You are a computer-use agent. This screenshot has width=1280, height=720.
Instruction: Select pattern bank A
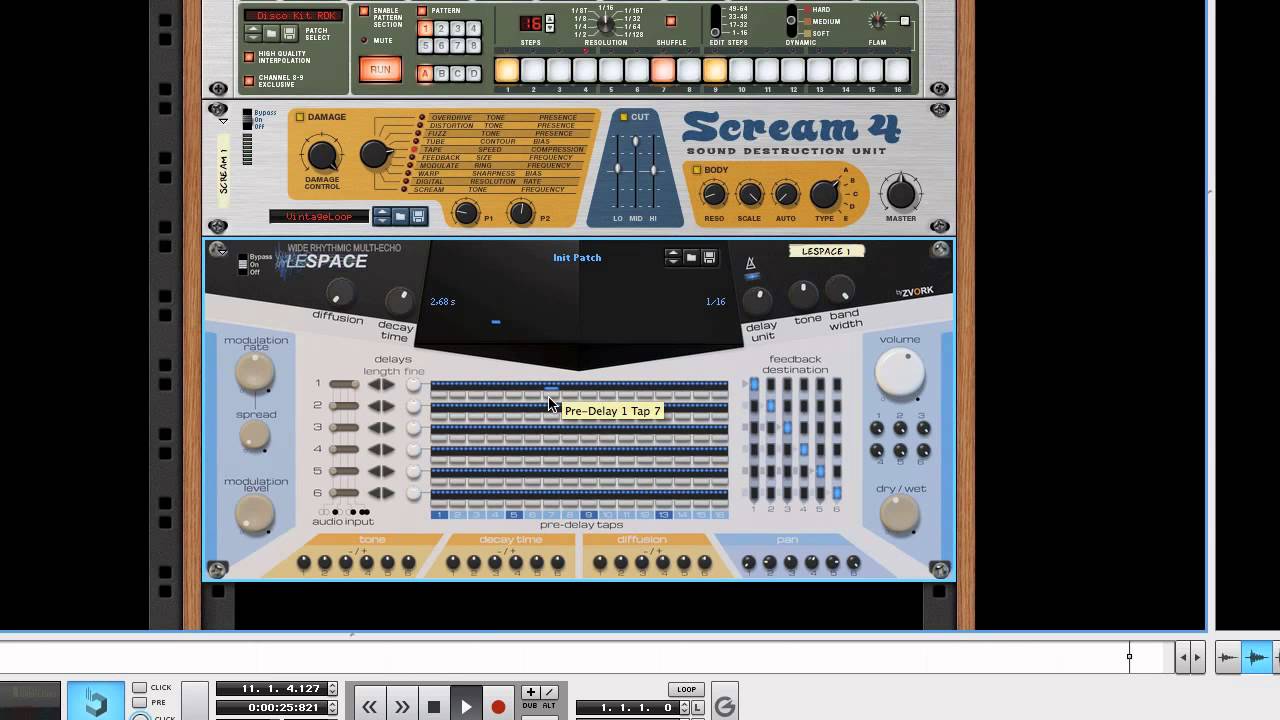(425, 73)
